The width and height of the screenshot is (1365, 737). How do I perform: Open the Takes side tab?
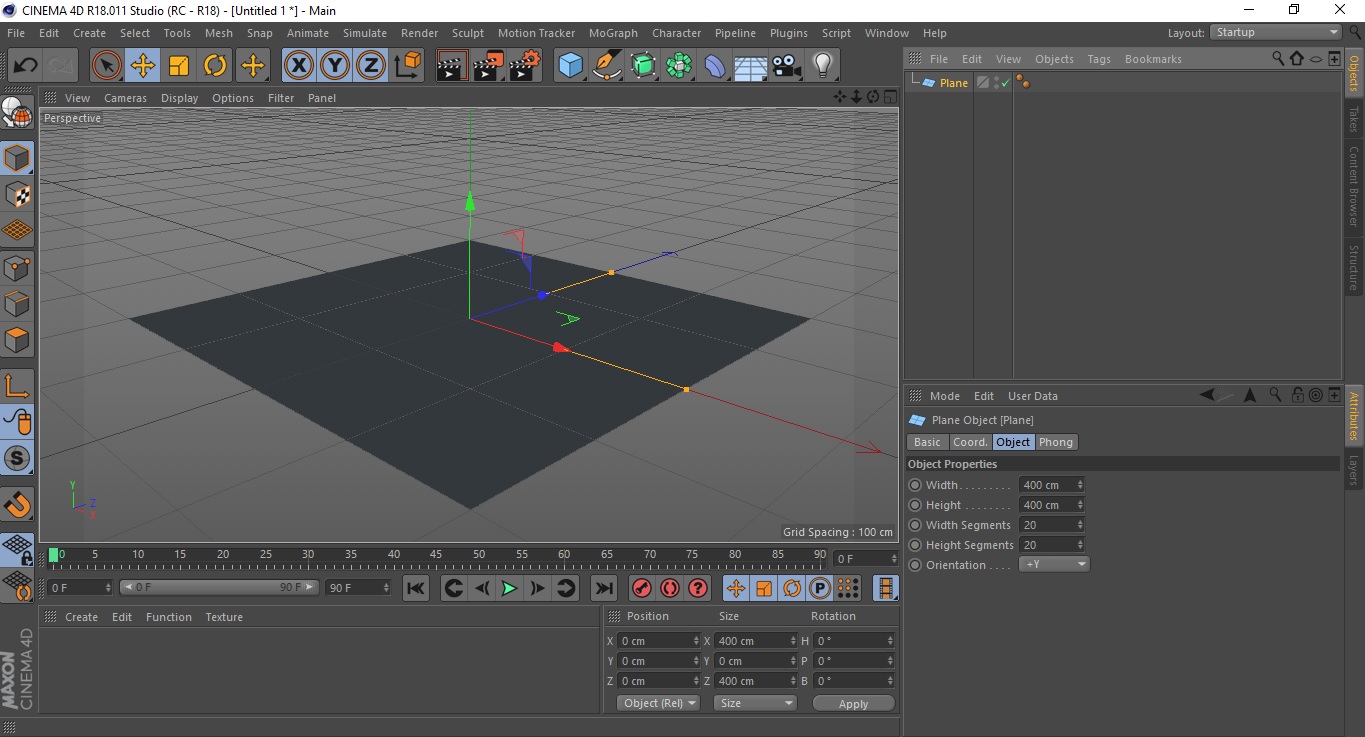1354,119
